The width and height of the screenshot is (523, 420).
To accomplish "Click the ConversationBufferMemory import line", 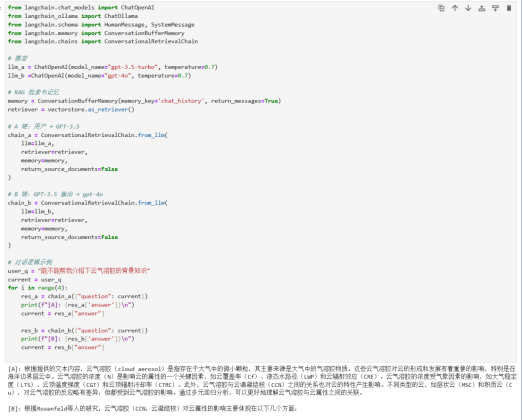I will click(96, 33).
